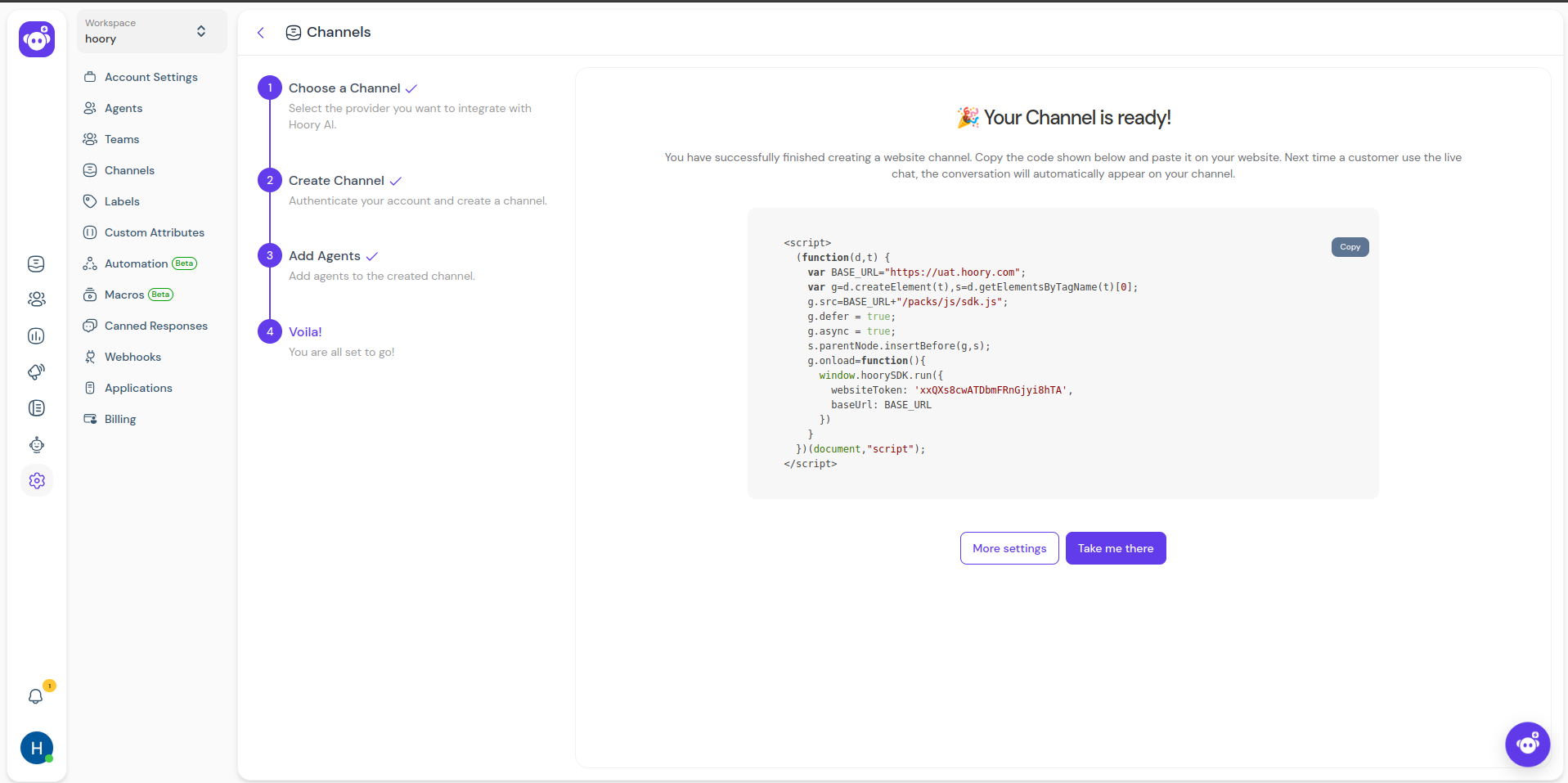
Task: Open the bot icon in the narrow rail
Action: [x=36, y=444]
